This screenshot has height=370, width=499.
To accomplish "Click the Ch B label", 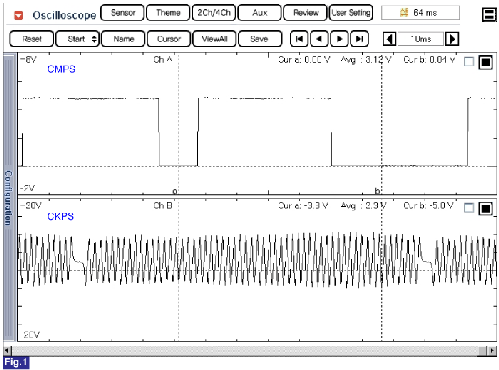I will [x=163, y=206].
